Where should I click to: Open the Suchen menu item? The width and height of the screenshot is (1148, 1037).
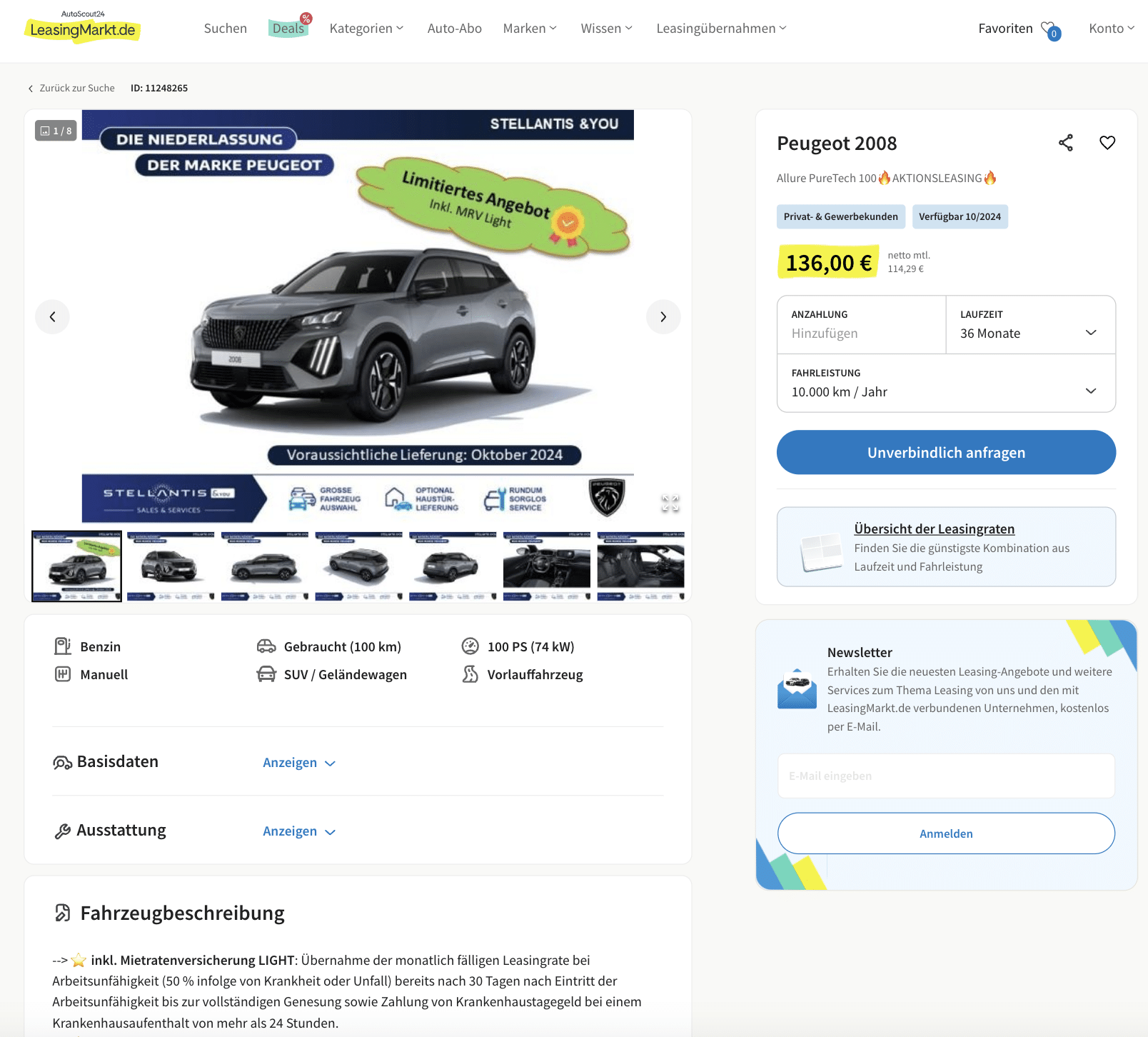pos(226,29)
